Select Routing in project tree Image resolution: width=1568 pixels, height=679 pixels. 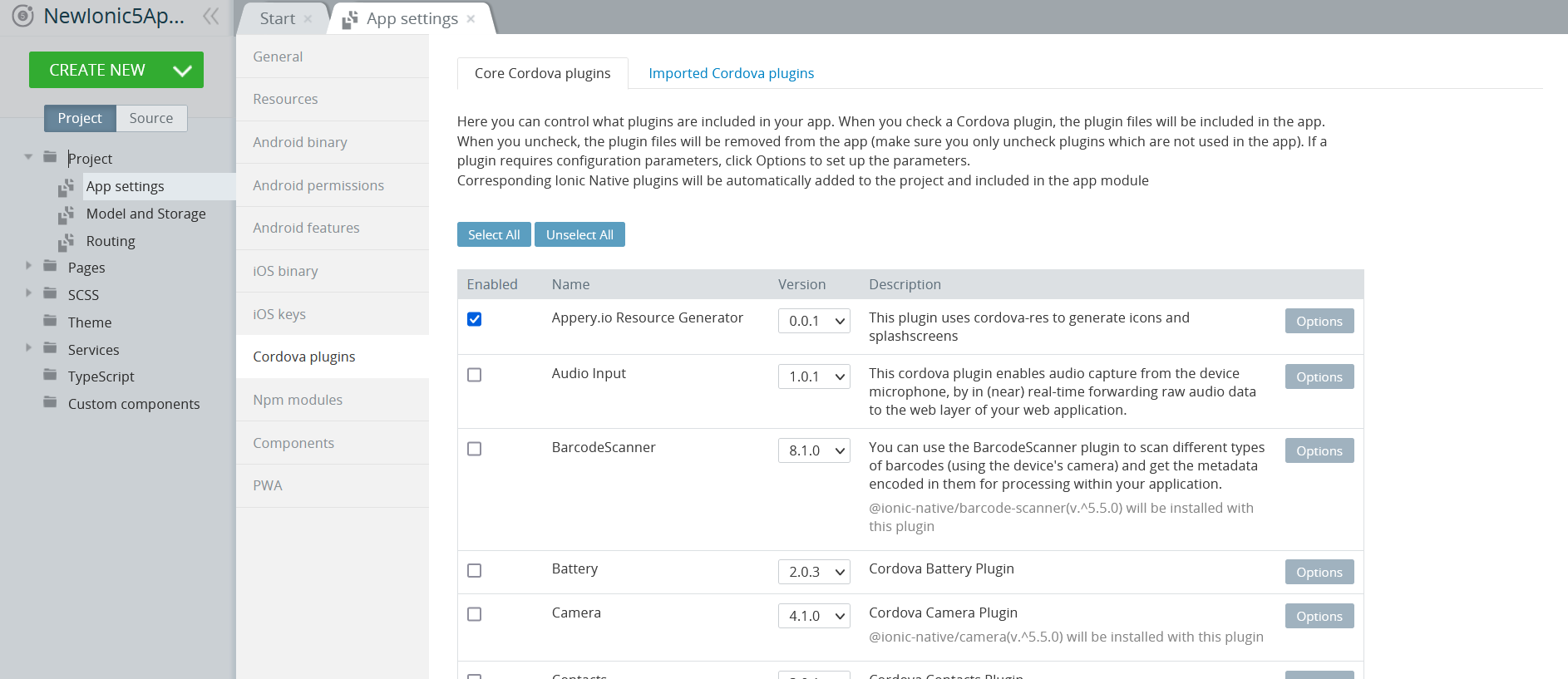click(x=111, y=241)
